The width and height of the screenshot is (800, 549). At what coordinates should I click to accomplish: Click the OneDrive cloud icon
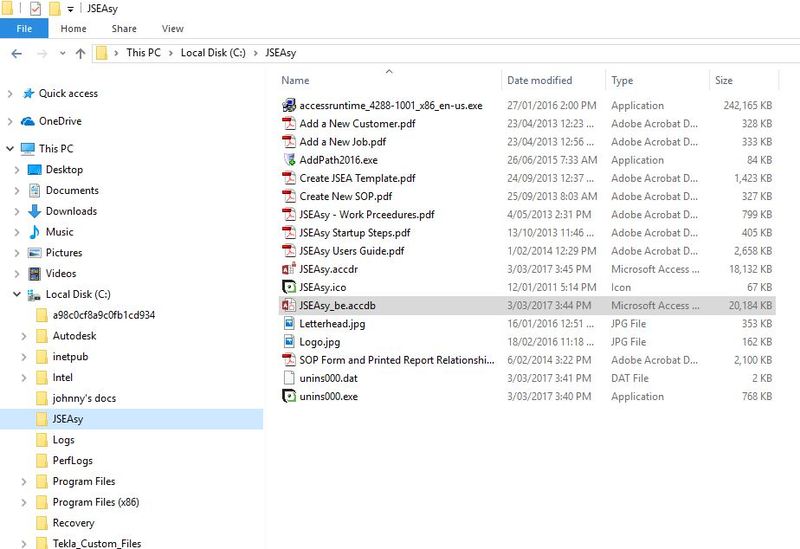(x=28, y=121)
